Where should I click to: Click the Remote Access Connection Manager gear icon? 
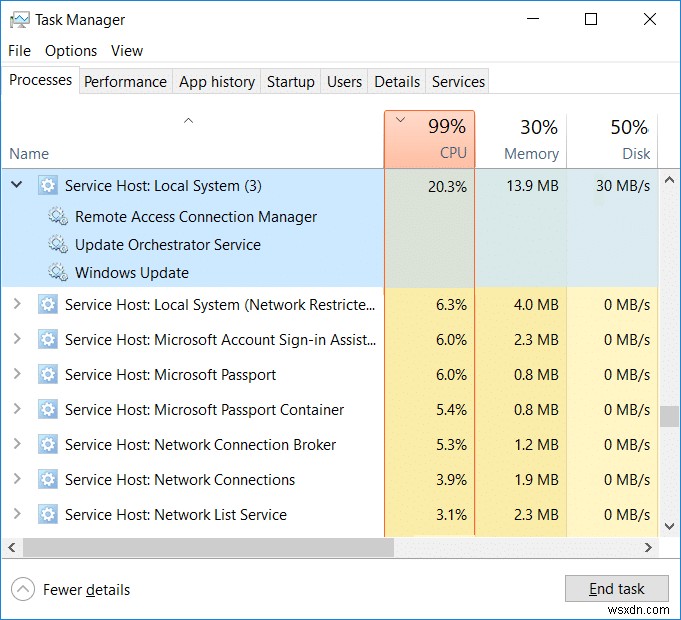click(x=58, y=216)
